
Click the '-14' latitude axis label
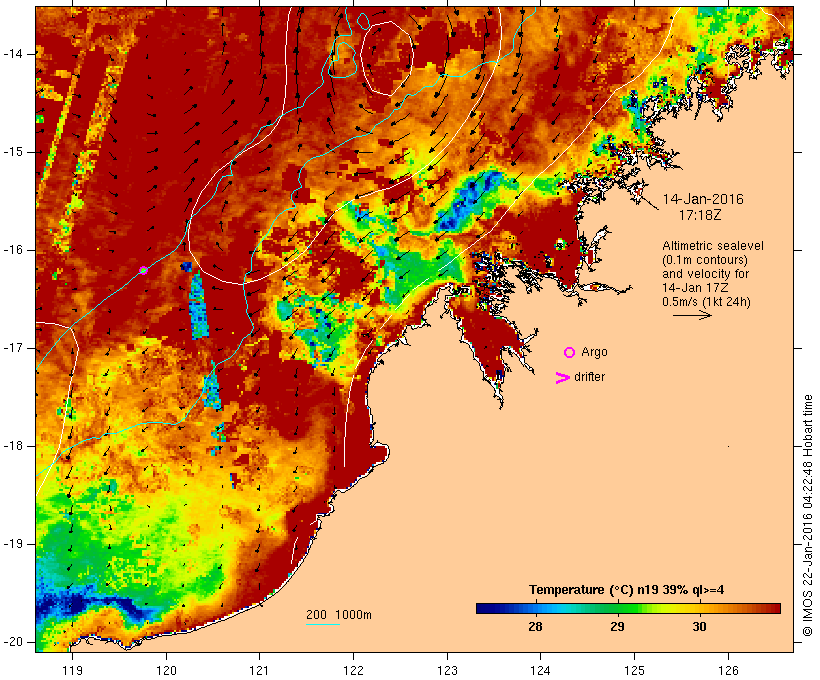tap(13, 54)
